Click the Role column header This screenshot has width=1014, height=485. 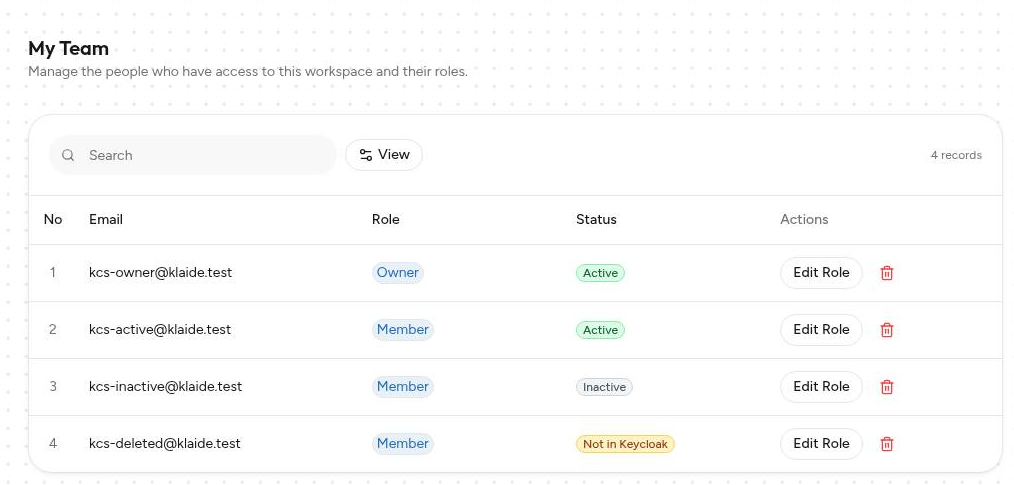pyautogui.click(x=385, y=219)
